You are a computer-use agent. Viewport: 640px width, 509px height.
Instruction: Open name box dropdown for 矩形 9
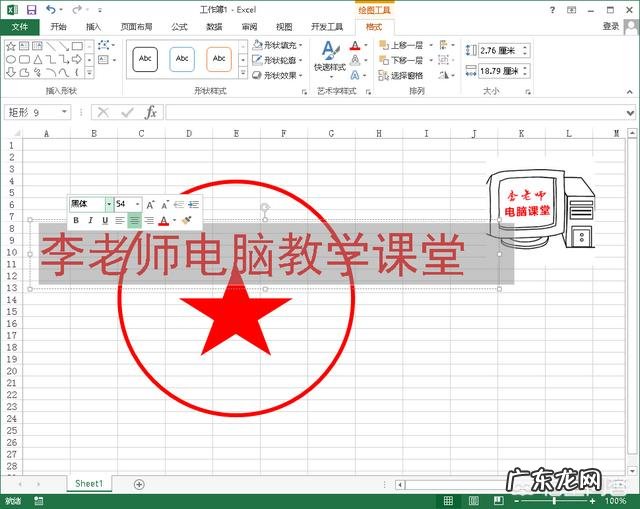pos(64,112)
